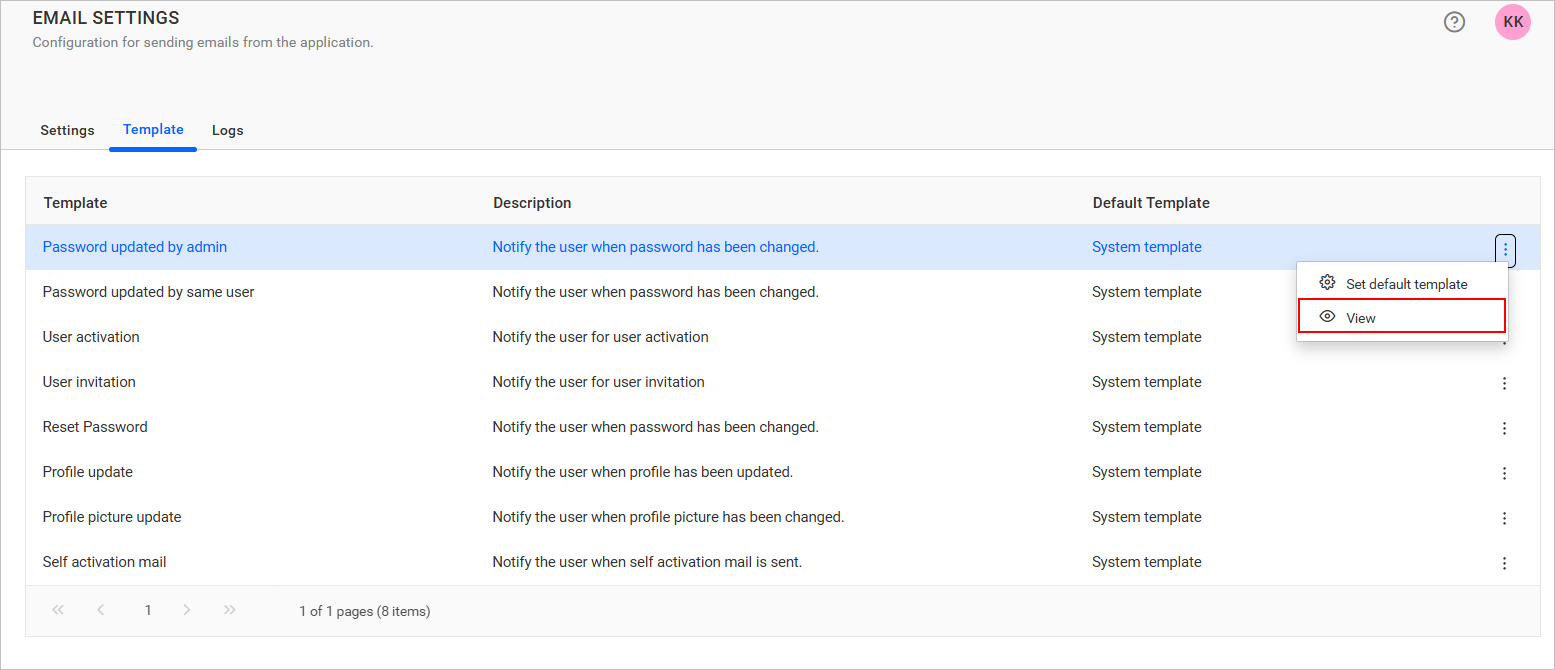Jump to the last page
The height and width of the screenshot is (670, 1555).
(230, 610)
